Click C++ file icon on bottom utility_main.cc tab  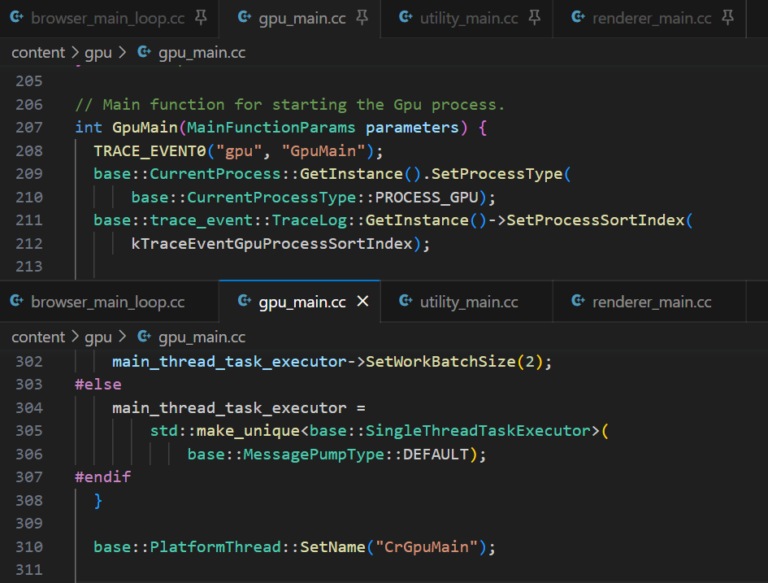click(405, 301)
